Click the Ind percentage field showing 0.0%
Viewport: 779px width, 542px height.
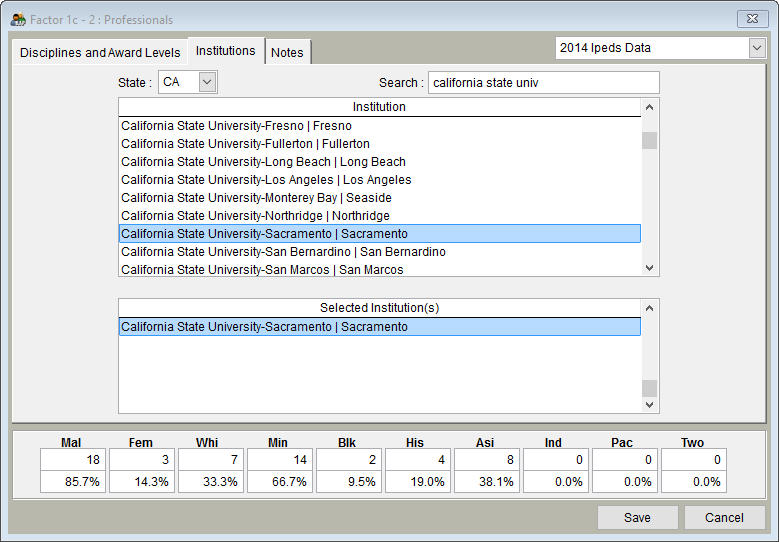(x=556, y=482)
